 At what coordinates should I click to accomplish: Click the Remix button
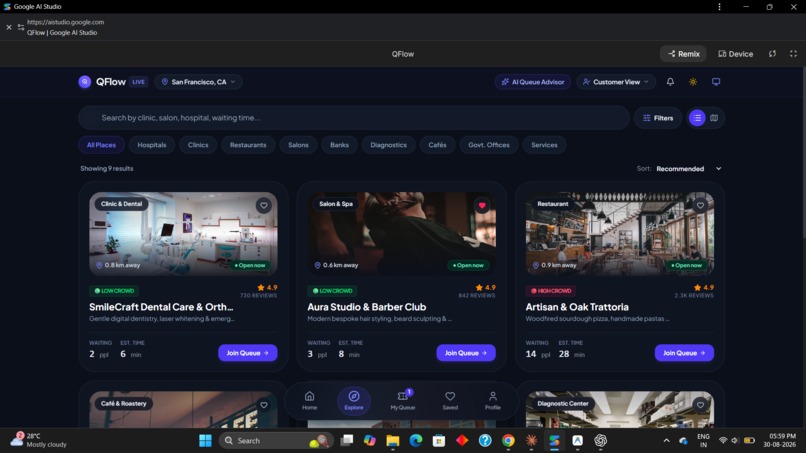684,53
